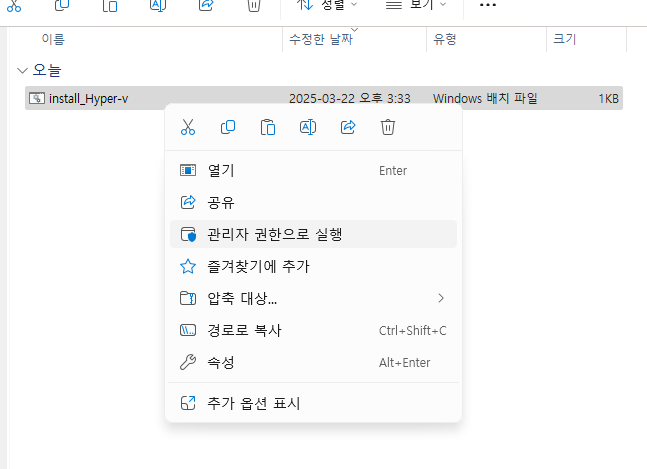Open the 보기 (View) dropdown in toolbar
Viewport: 647px width, 469px height.
coord(417,5)
